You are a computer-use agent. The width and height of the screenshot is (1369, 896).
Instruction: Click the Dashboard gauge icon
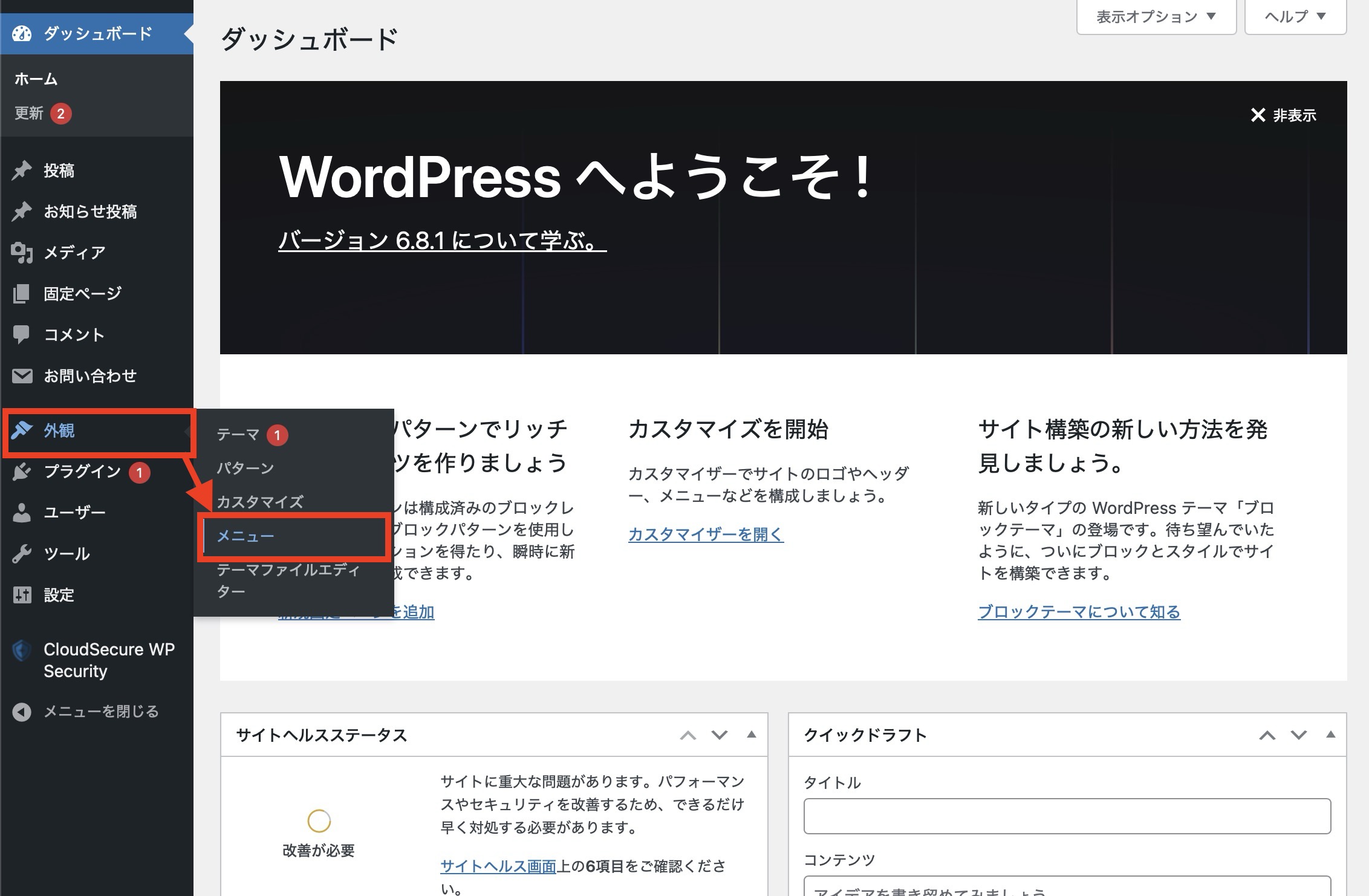tap(22, 33)
